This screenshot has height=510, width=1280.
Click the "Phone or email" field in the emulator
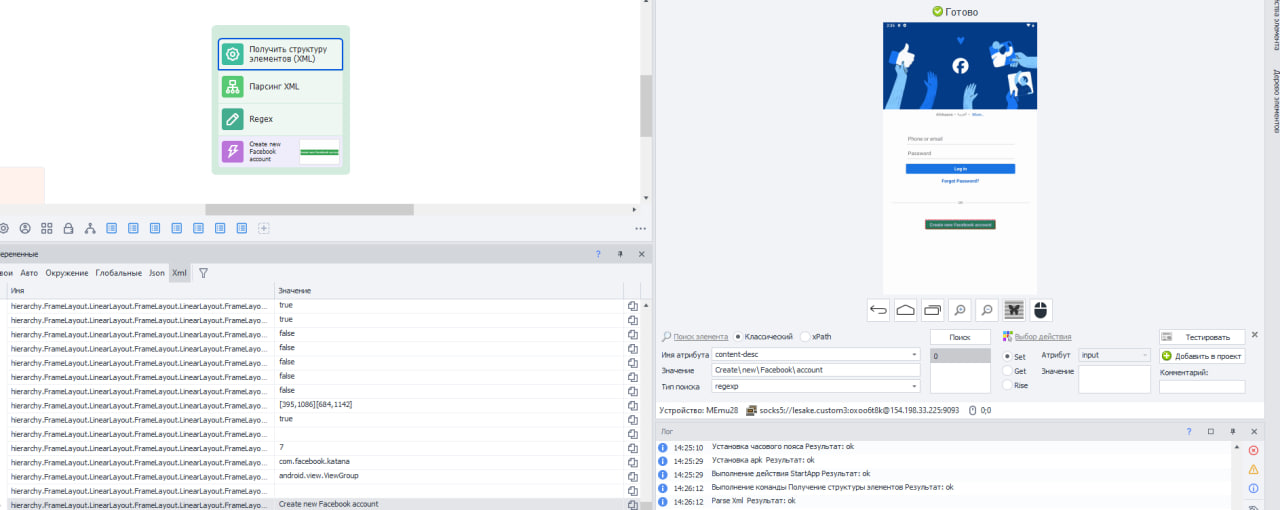coord(960,139)
